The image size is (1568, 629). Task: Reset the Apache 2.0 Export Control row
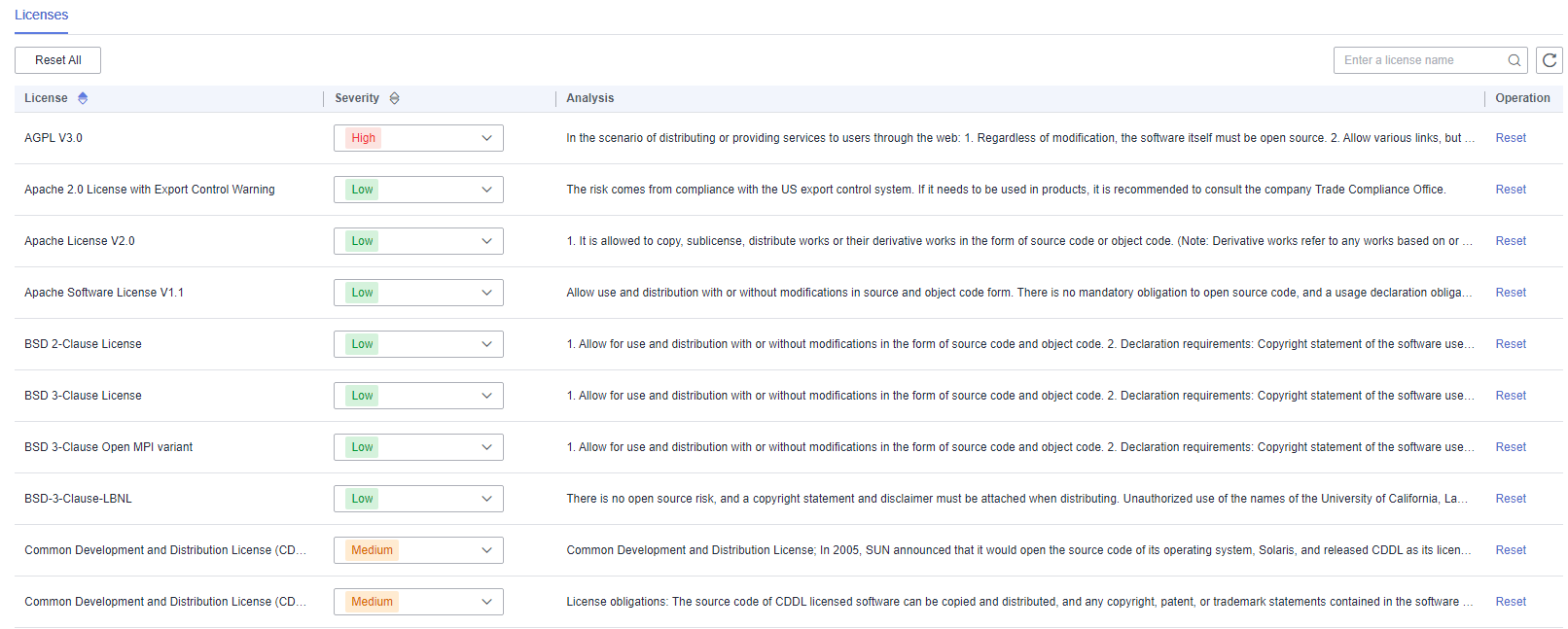tap(1511, 190)
